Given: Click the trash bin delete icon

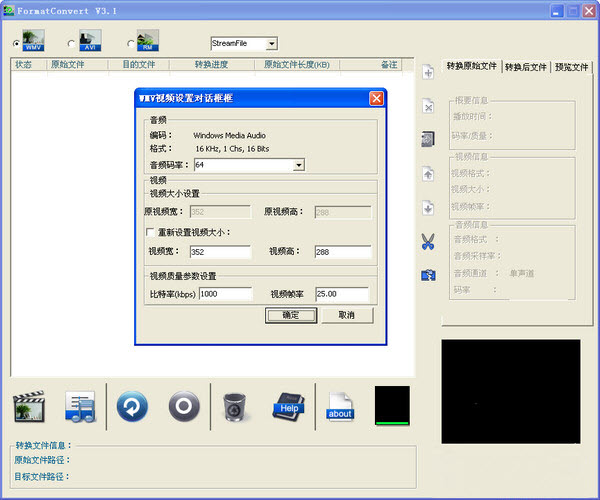Looking at the screenshot, I should pyautogui.click(x=234, y=407).
